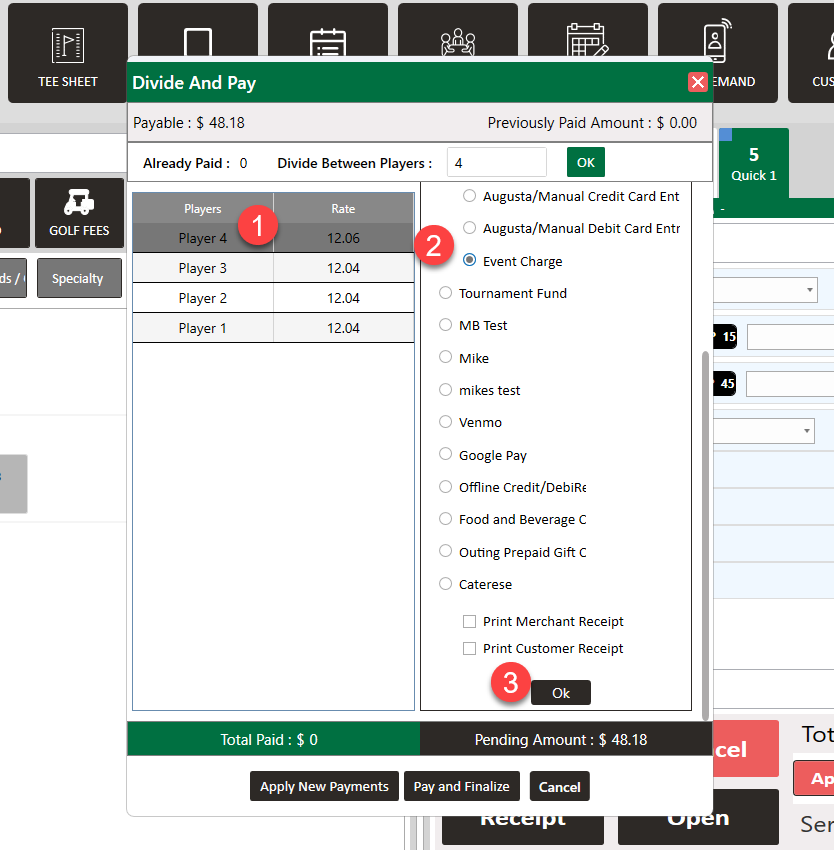The image size is (834, 850).
Task: Click the blank tablet icon in top toolbar
Action: 198,42
